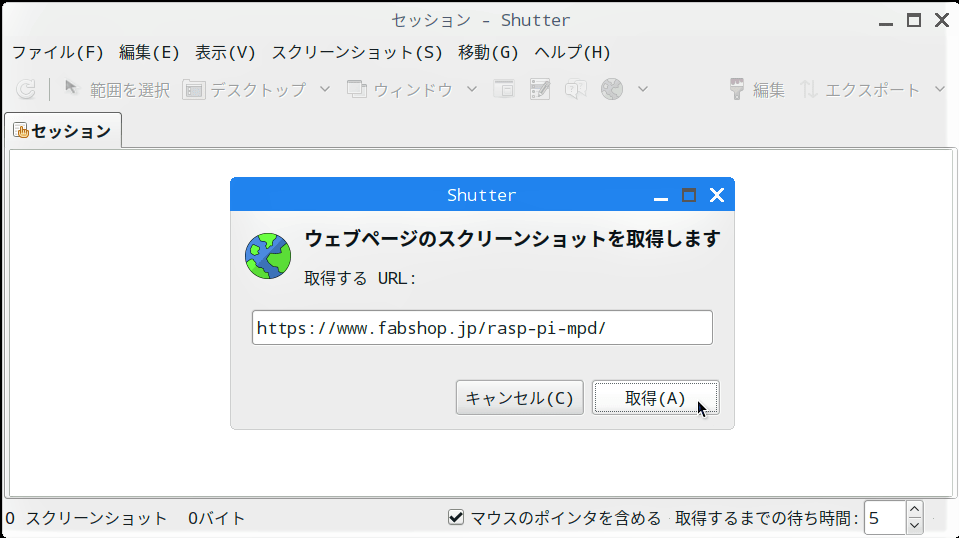959x538 pixels.
Task: Expand the web capture dropdown arrow
Action: (642, 89)
